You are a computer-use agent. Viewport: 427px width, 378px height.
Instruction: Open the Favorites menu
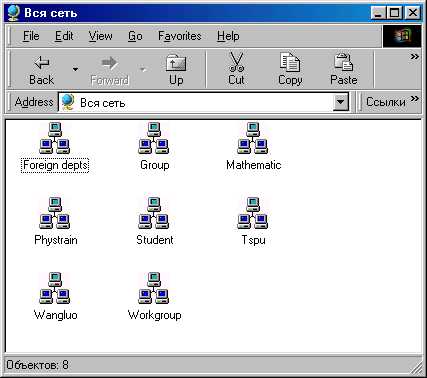pyautogui.click(x=180, y=36)
